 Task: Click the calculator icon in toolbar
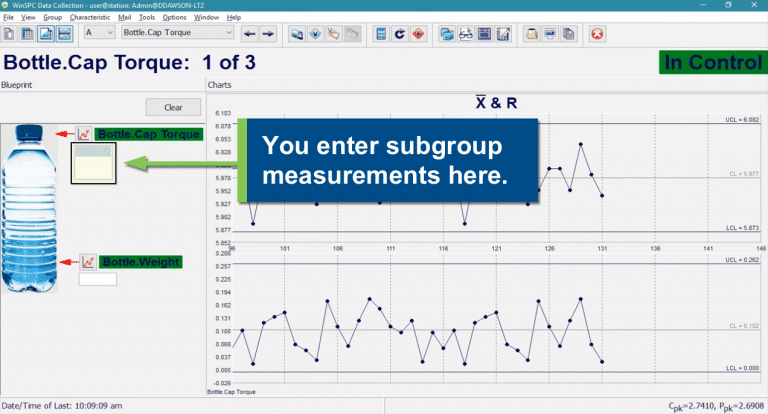(x=381, y=33)
